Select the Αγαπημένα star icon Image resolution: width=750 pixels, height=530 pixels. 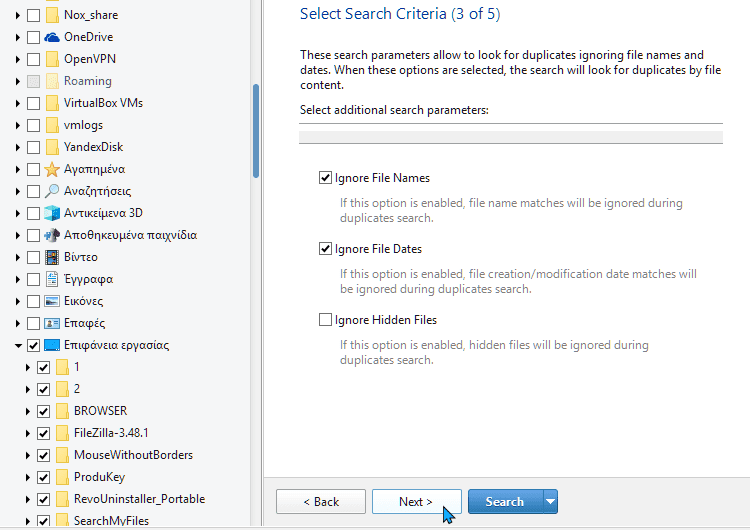click(52, 169)
